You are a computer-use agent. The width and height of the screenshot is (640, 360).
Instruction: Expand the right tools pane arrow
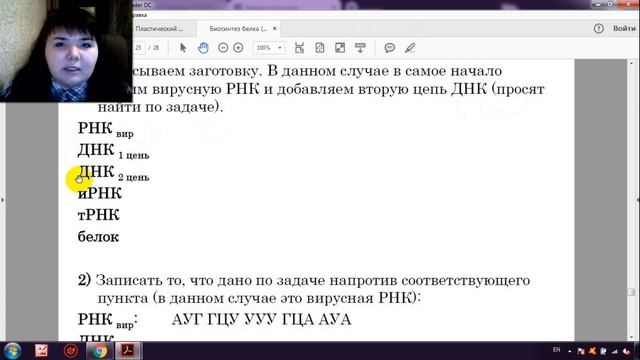click(x=638, y=200)
